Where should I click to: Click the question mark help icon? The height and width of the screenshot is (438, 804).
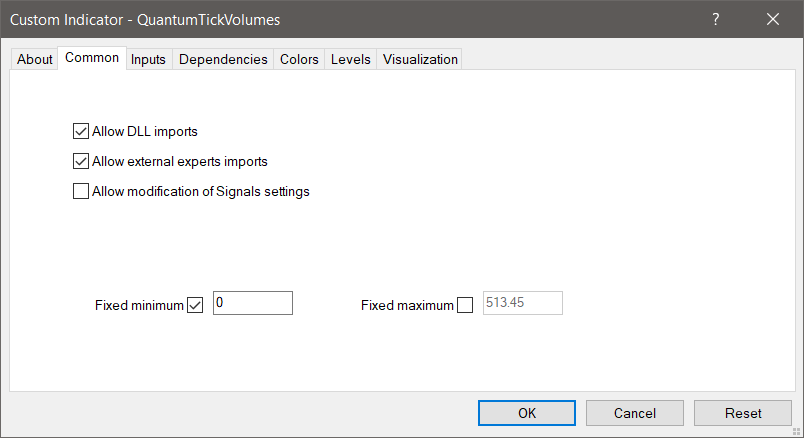point(716,19)
